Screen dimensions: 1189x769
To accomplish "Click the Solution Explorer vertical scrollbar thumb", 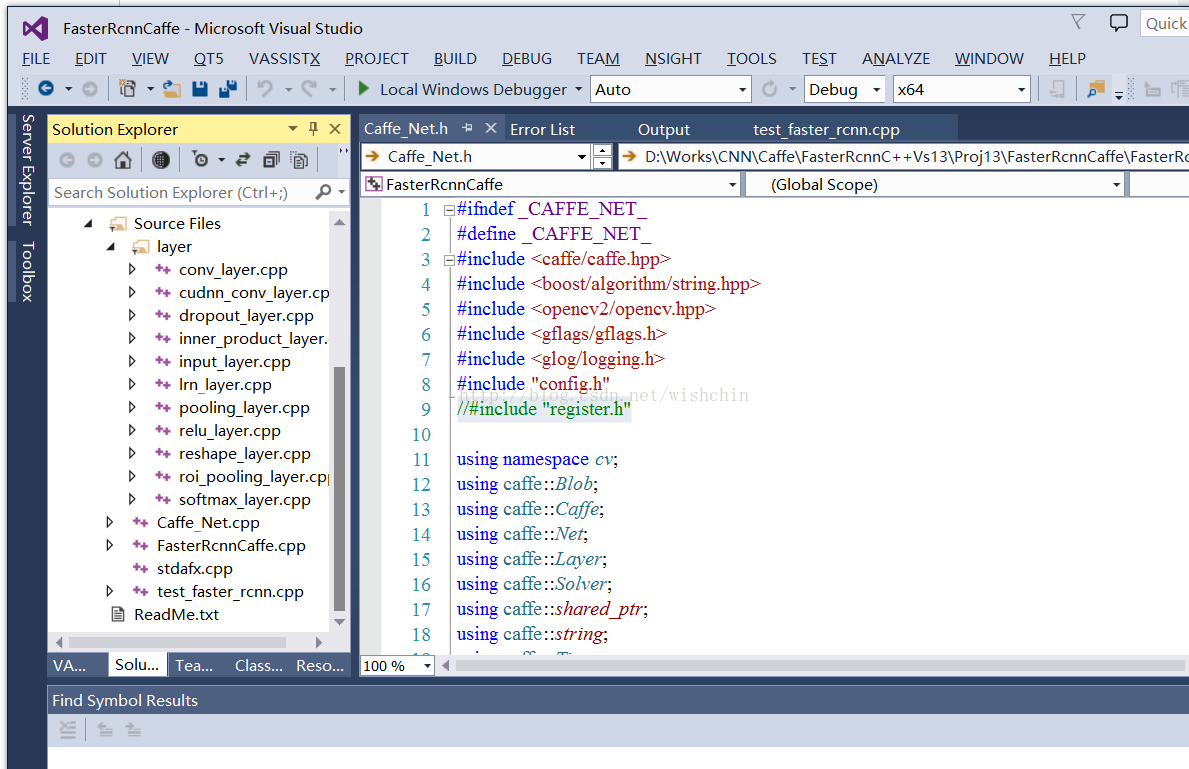I will pyautogui.click(x=340, y=488).
